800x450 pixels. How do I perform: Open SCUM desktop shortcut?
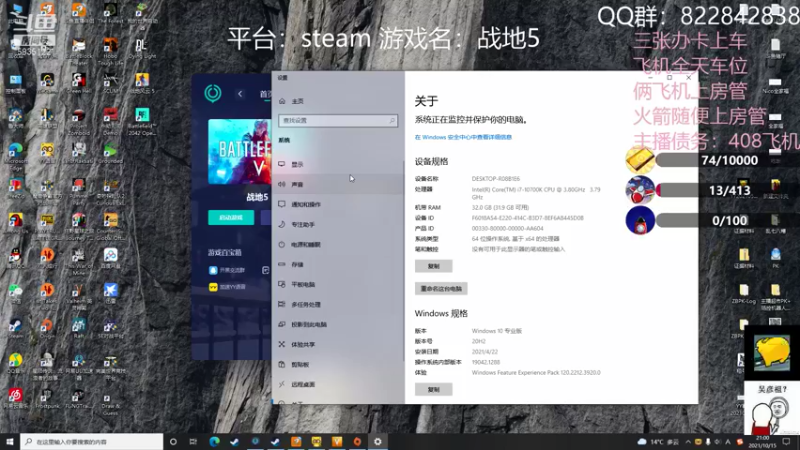point(110,83)
